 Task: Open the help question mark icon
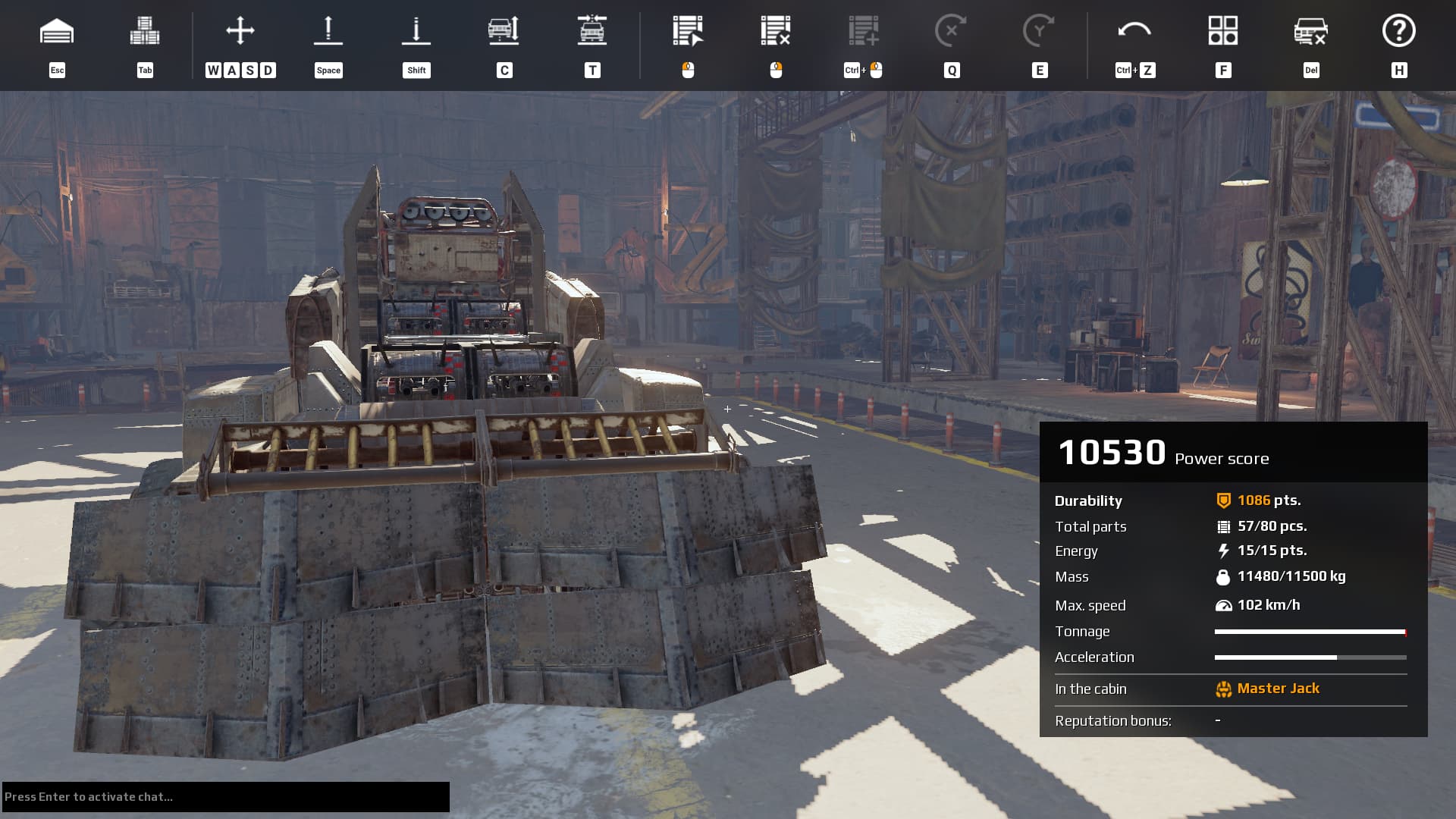tap(1398, 31)
